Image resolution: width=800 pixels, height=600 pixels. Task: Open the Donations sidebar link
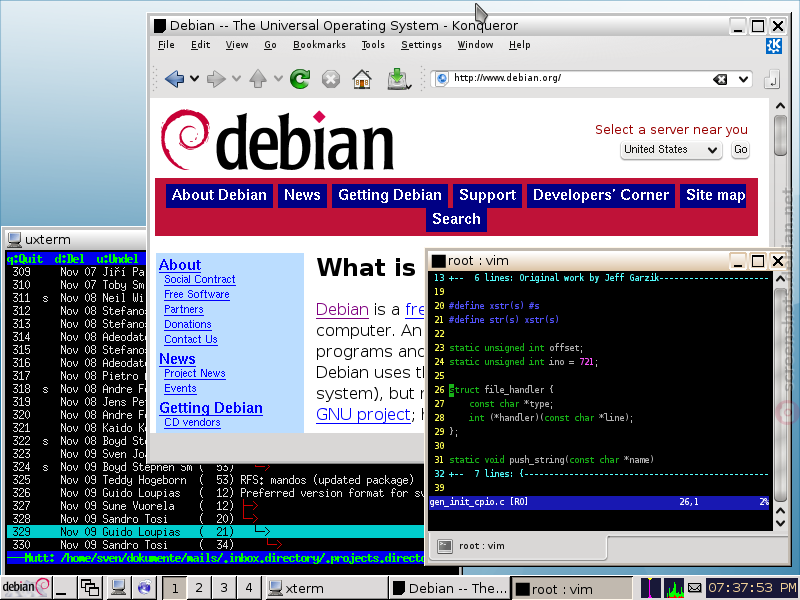click(188, 324)
